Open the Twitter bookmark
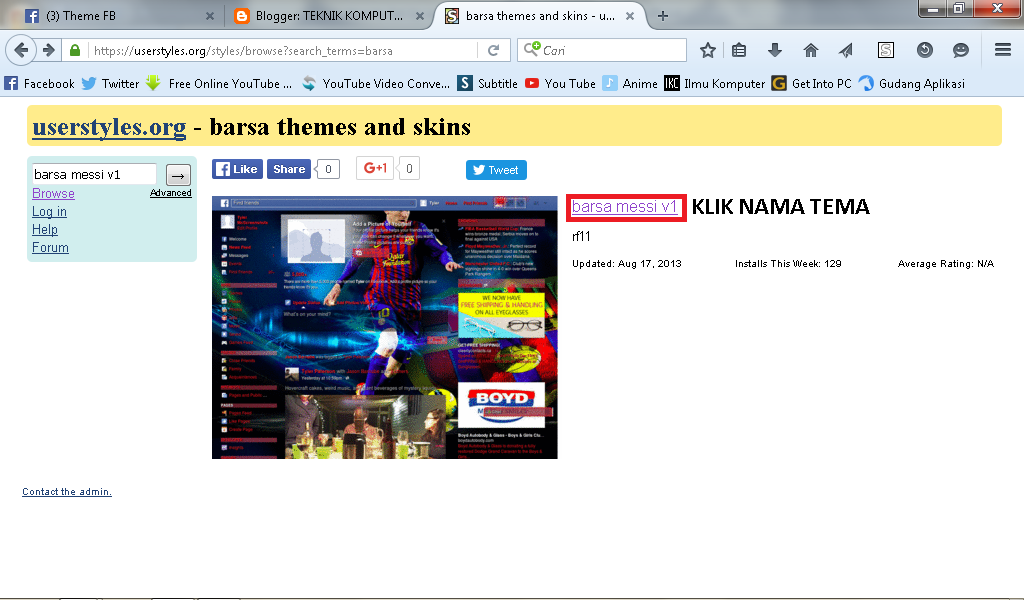Screen dimensions: 1024x600 click(110, 84)
